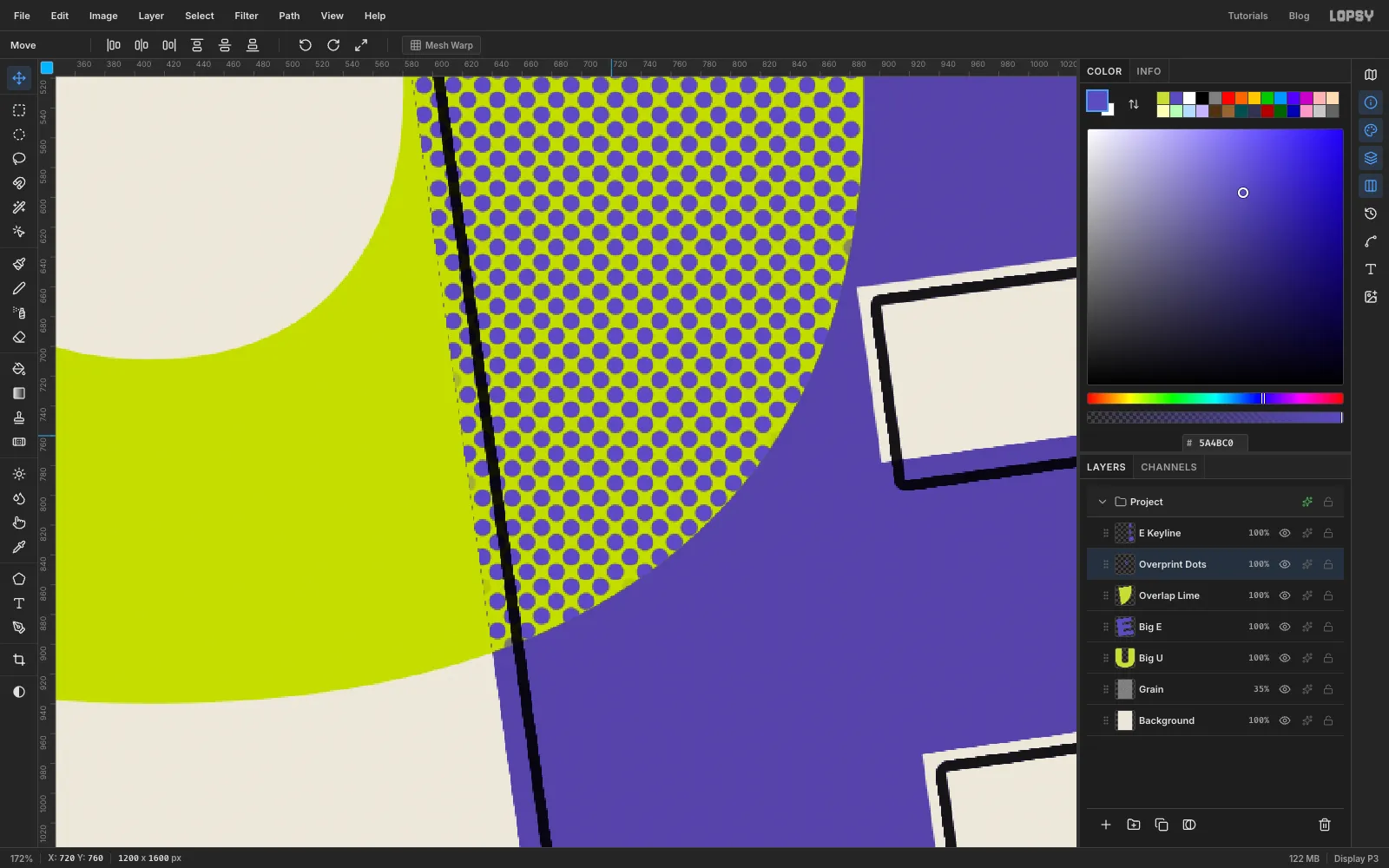Select the Magic Wand tool

[19, 207]
